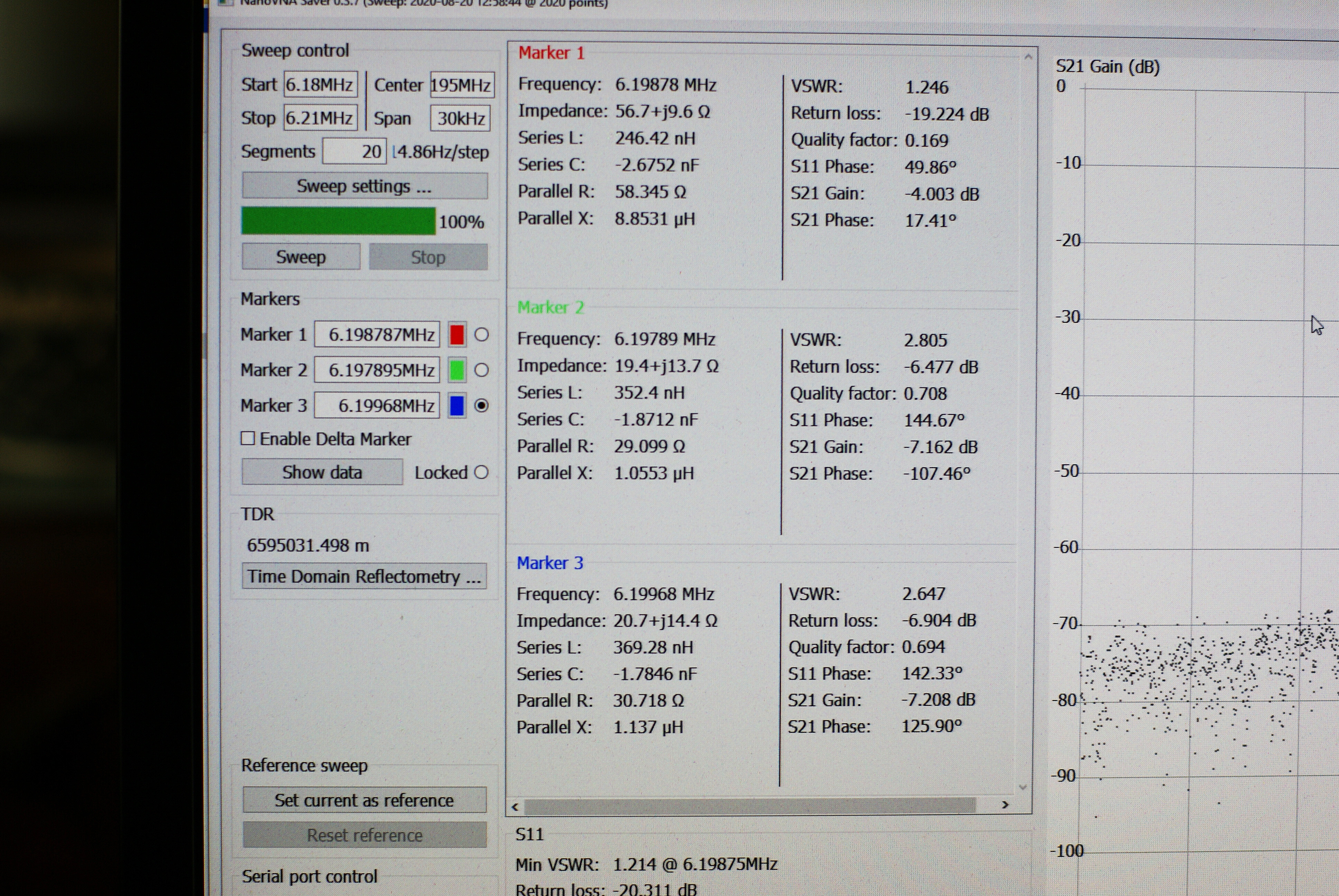Click Marker 3 S21 Gain -7.208 dB
1339x896 pixels.
click(x=939, y=699)
